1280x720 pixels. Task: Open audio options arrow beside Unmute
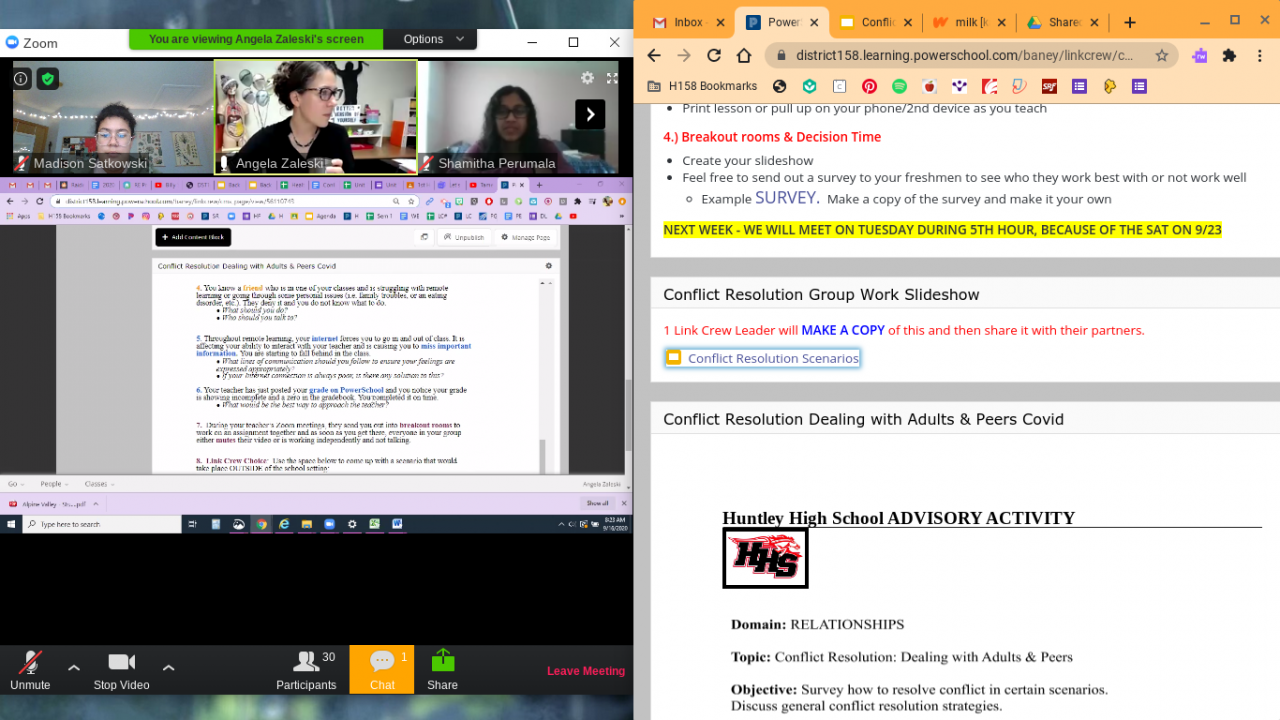coord(73,667)
